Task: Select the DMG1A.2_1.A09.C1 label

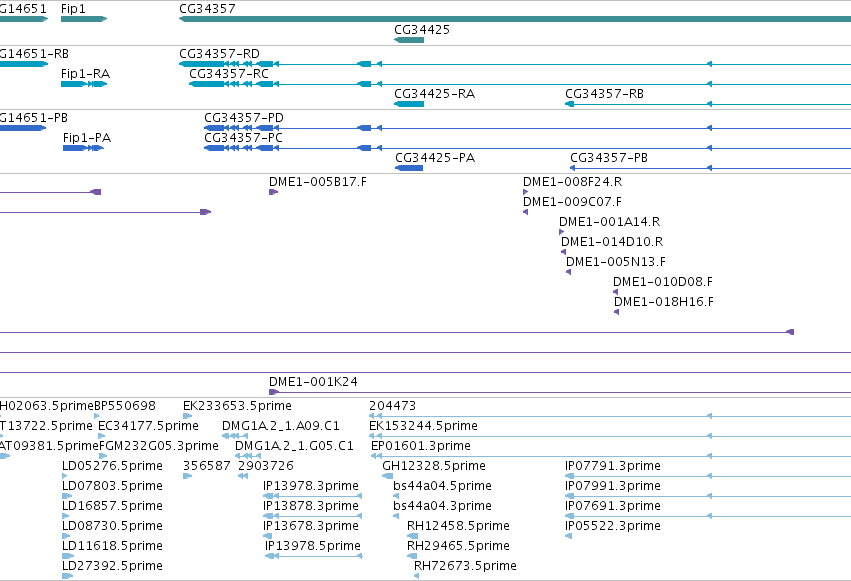Action: pos(281,426)
